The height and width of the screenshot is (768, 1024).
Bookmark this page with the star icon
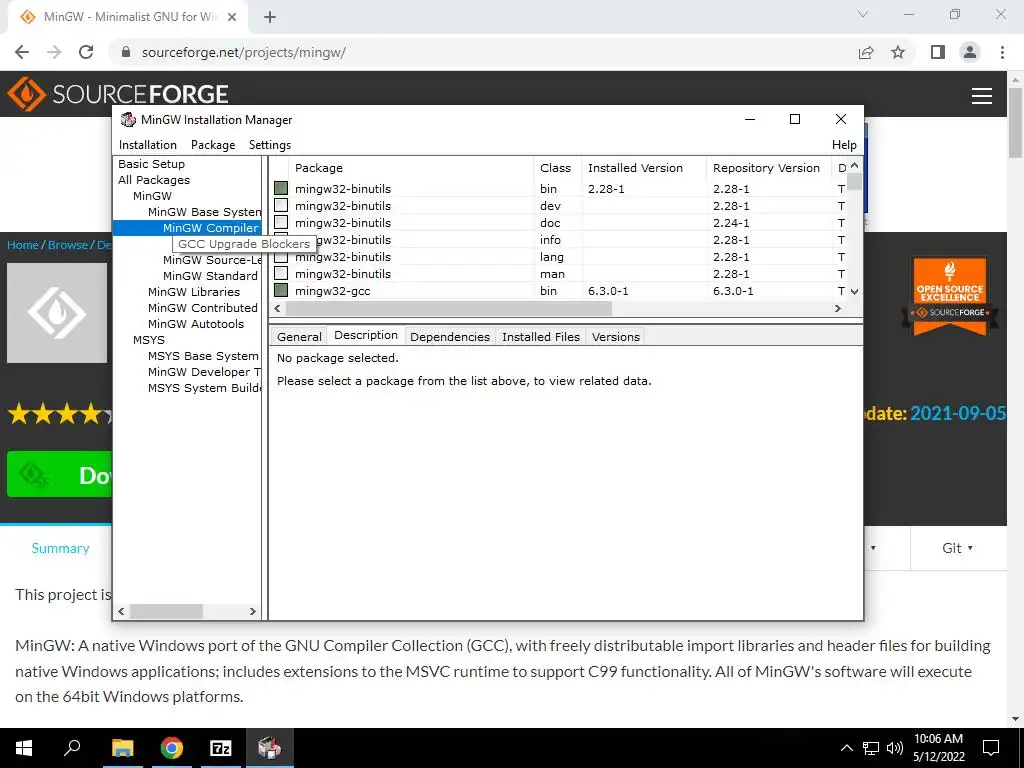pyautogui.click(x=898, y=52)
